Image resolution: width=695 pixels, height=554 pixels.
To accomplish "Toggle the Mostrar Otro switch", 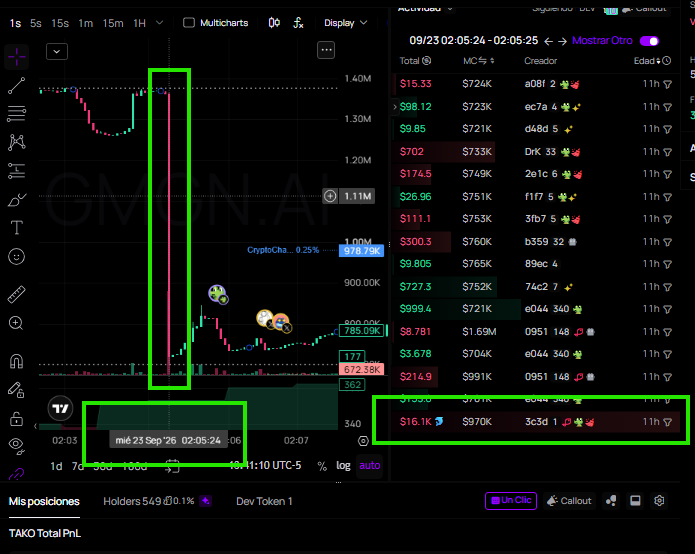I will [649, 41].
